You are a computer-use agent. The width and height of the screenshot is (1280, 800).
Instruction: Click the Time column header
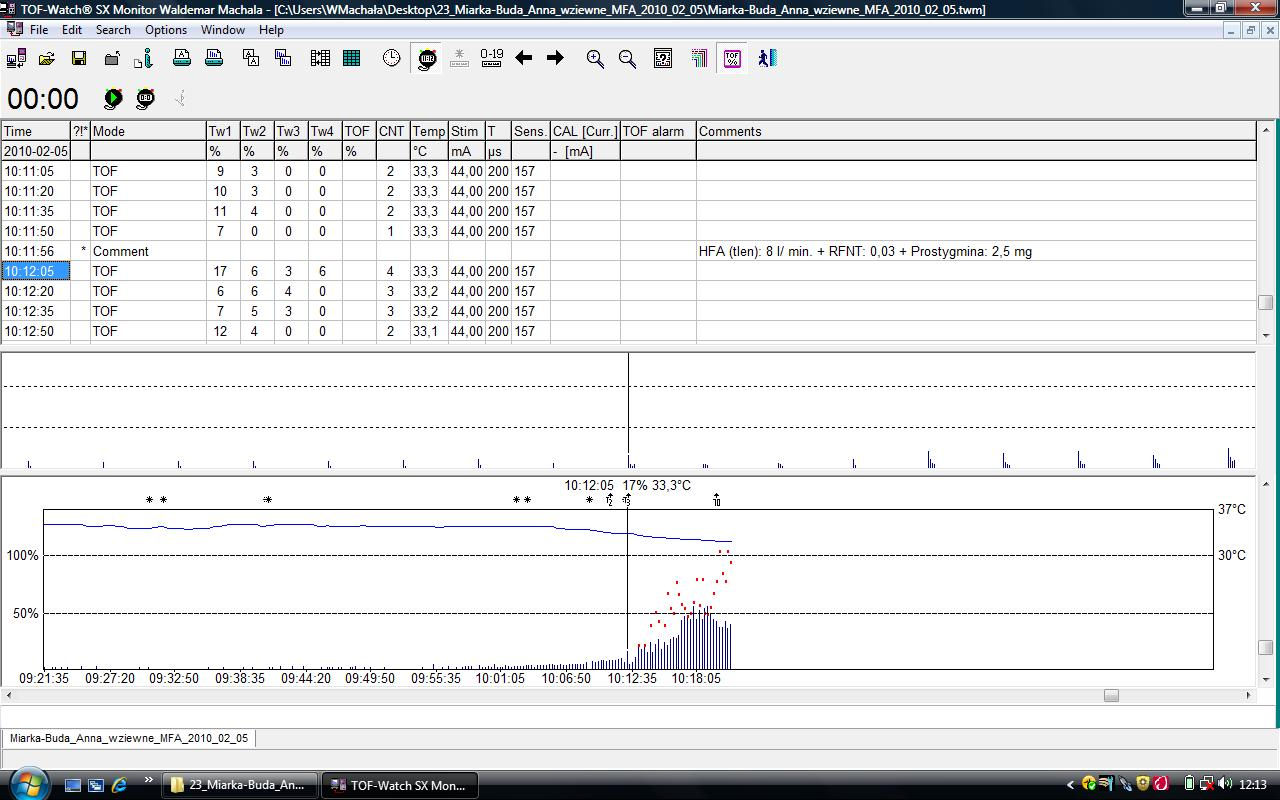[35, 131]
